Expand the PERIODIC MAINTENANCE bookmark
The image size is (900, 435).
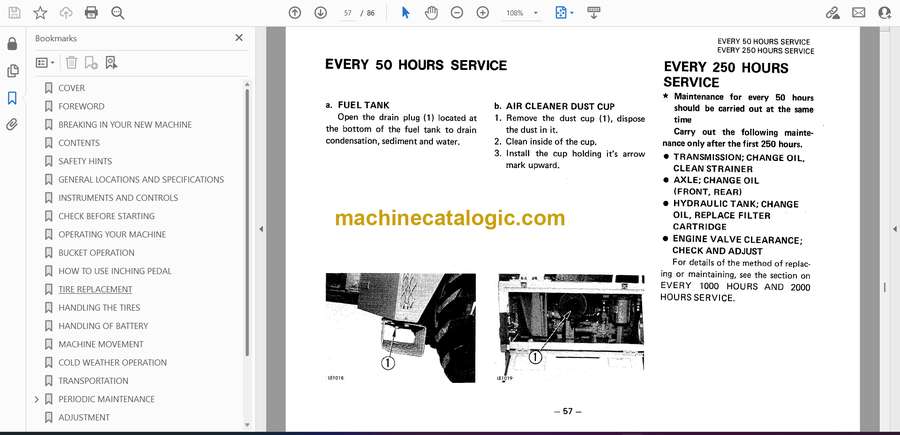(37, 399)
